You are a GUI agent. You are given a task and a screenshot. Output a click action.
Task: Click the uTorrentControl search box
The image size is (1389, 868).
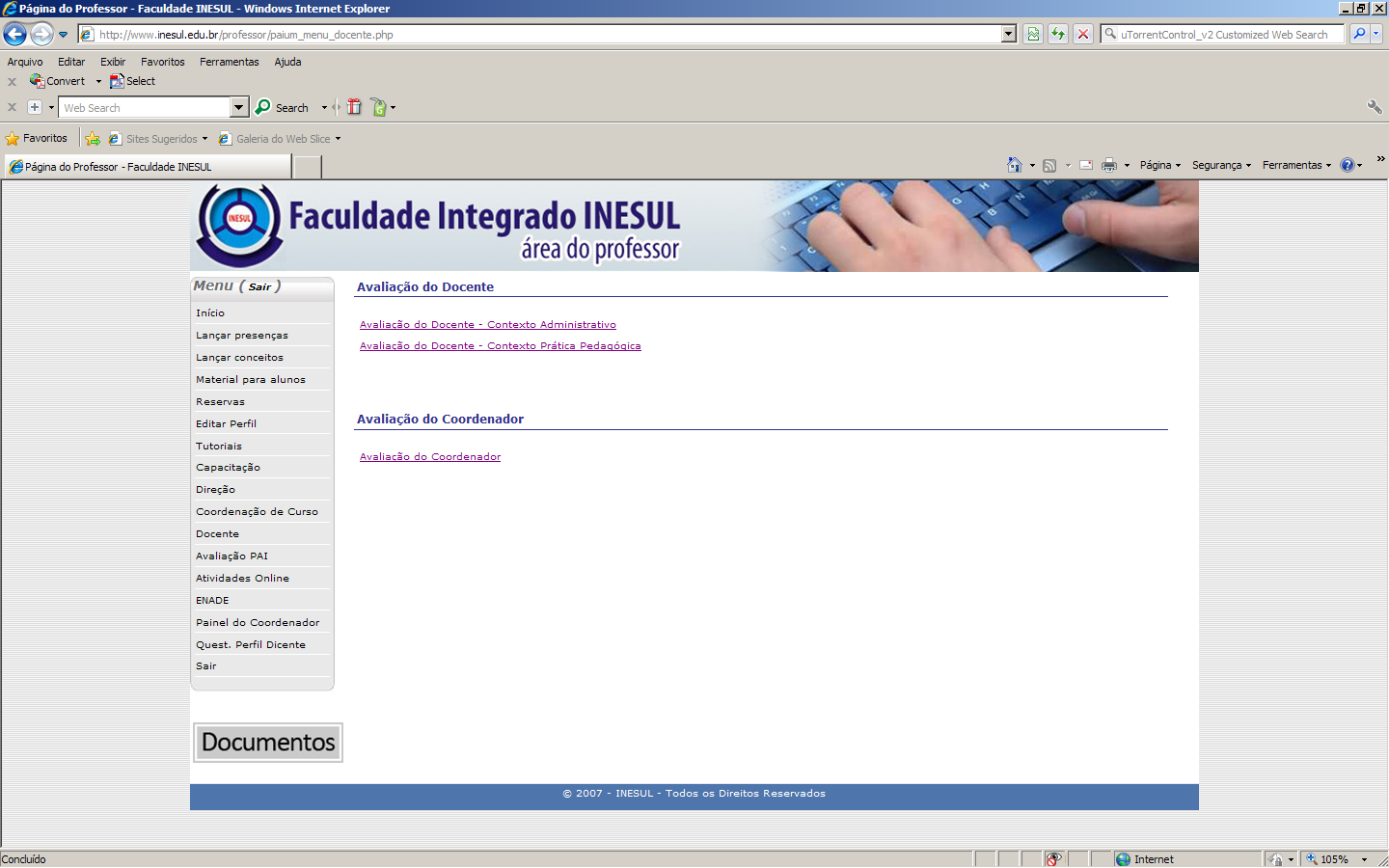(x=1223, y=34)
